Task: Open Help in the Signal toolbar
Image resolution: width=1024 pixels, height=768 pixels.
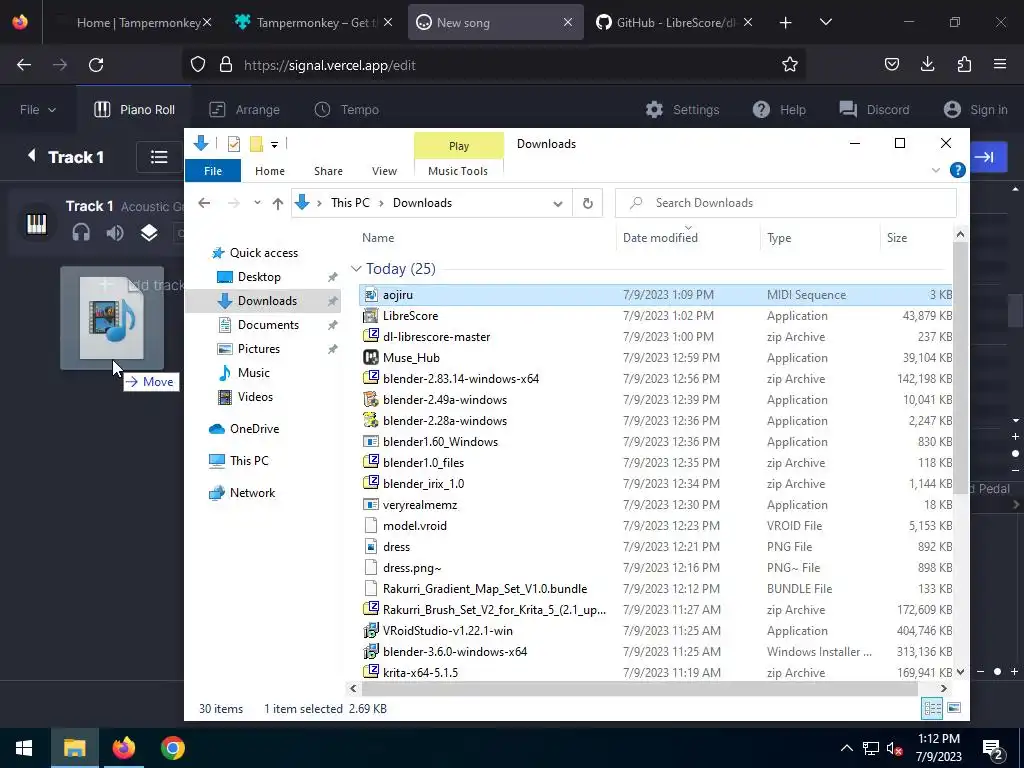Action: 779,110
